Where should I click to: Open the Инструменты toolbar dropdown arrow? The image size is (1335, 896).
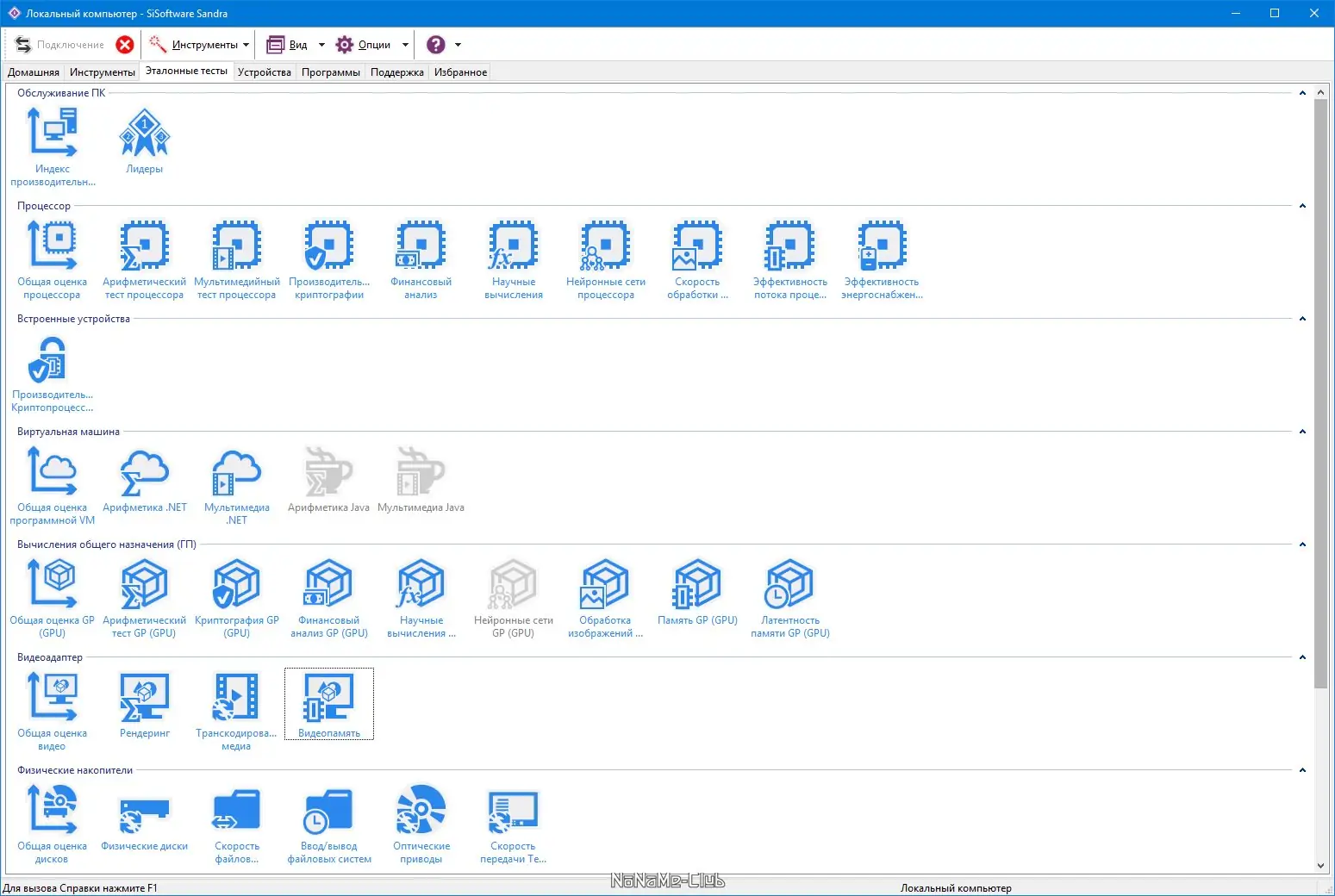click(246, 45)
